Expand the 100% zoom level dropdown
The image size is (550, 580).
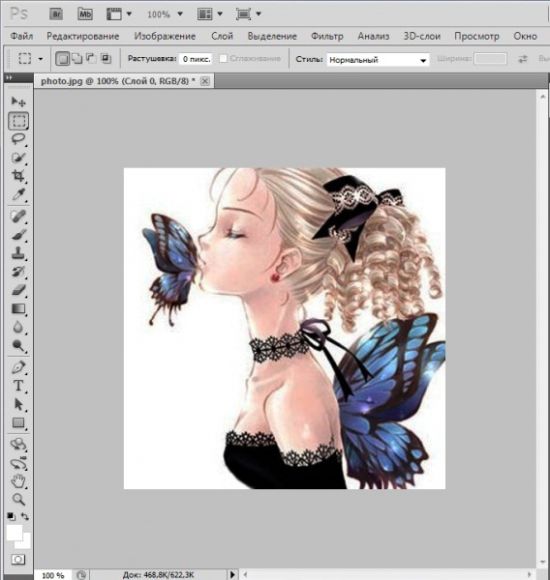[165, 14]
